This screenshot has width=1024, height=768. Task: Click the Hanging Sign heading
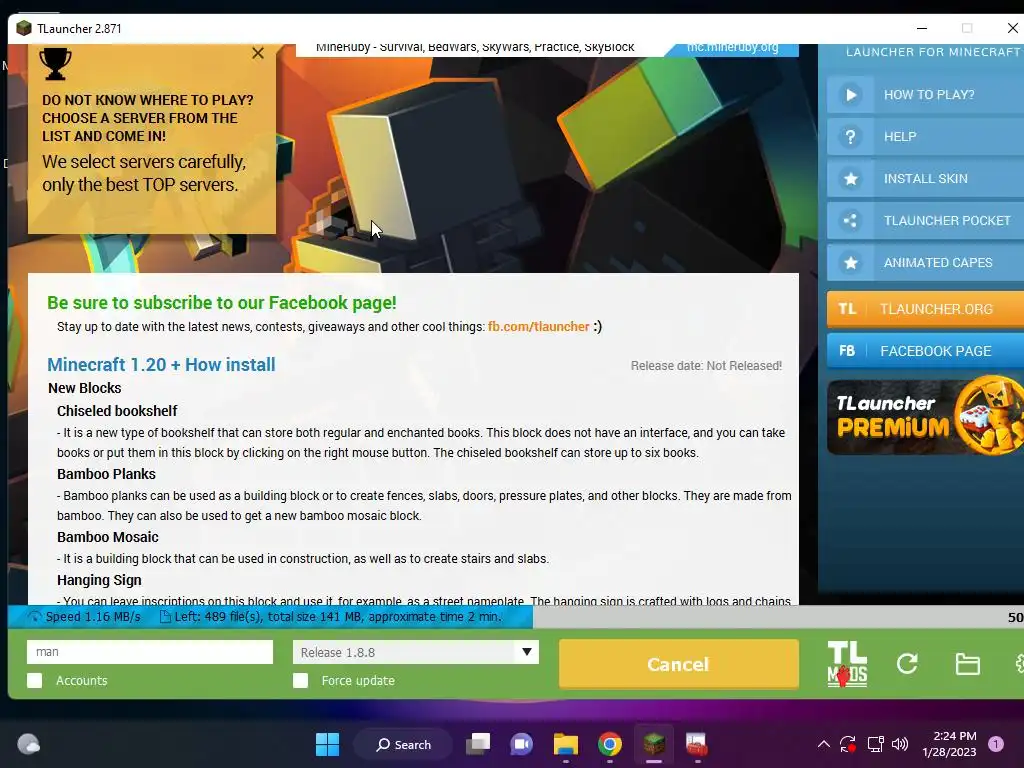click(x=99, y=580)
